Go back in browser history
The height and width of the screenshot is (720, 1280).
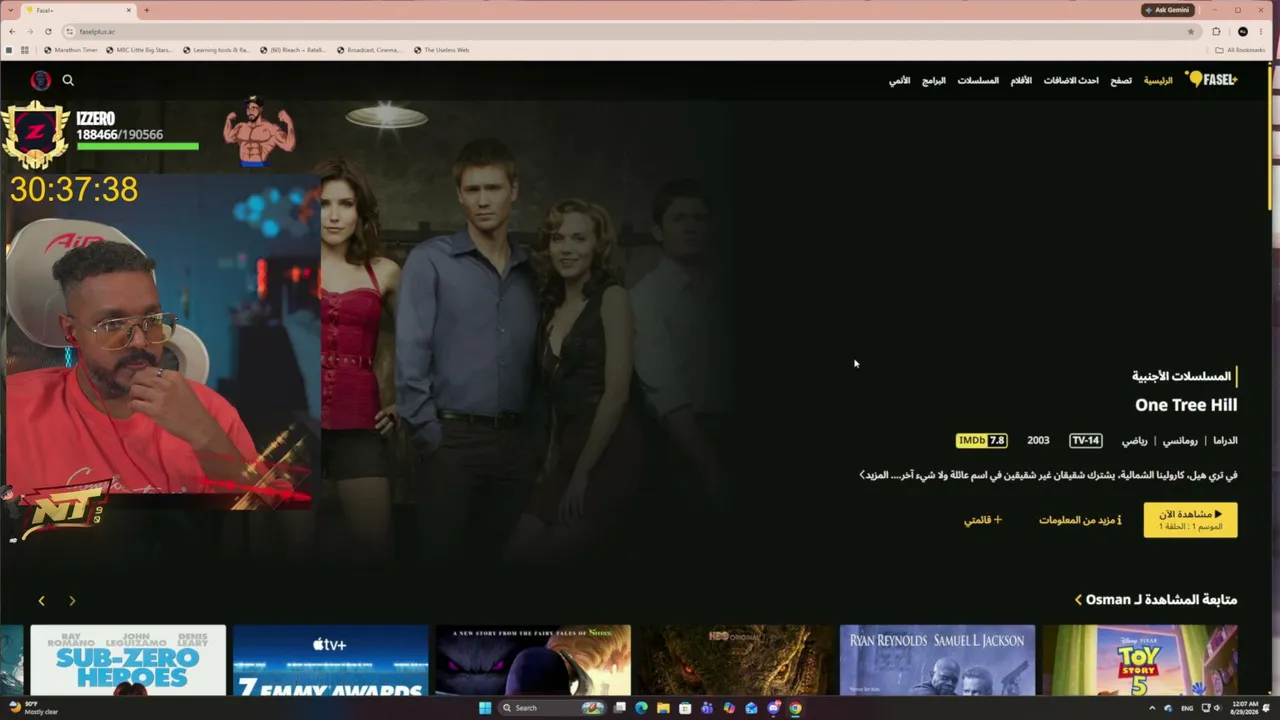[12, 31]
